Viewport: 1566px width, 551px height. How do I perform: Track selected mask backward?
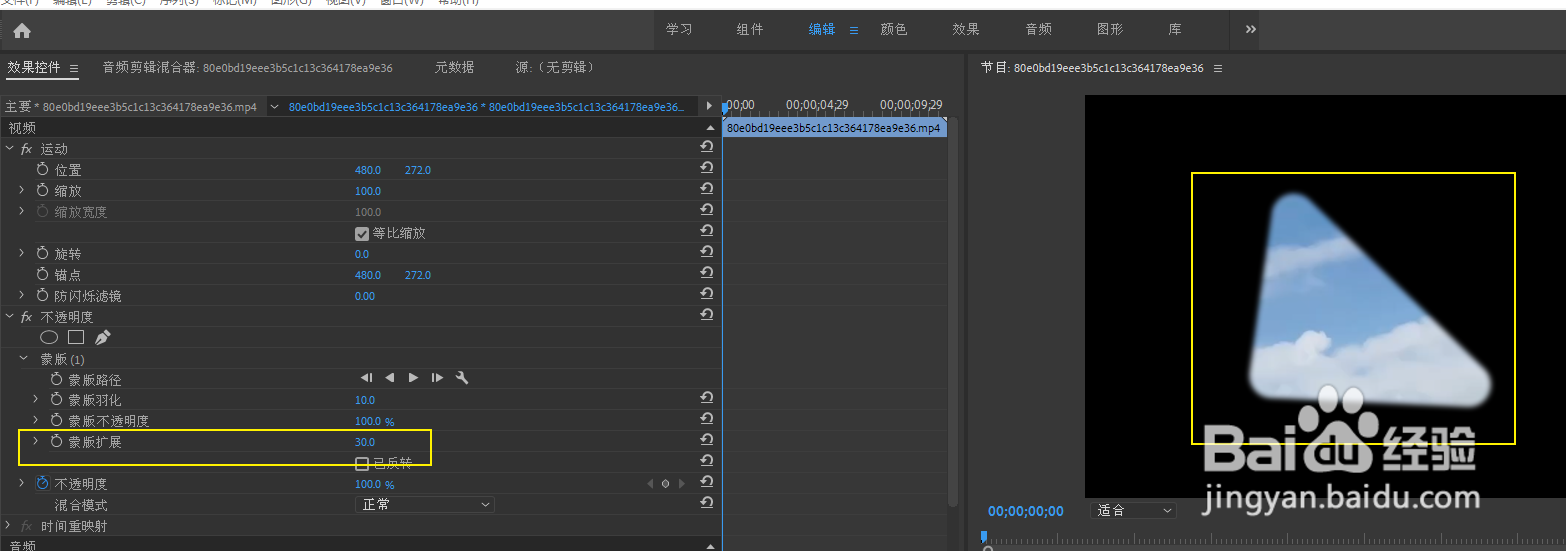(390, 378)
